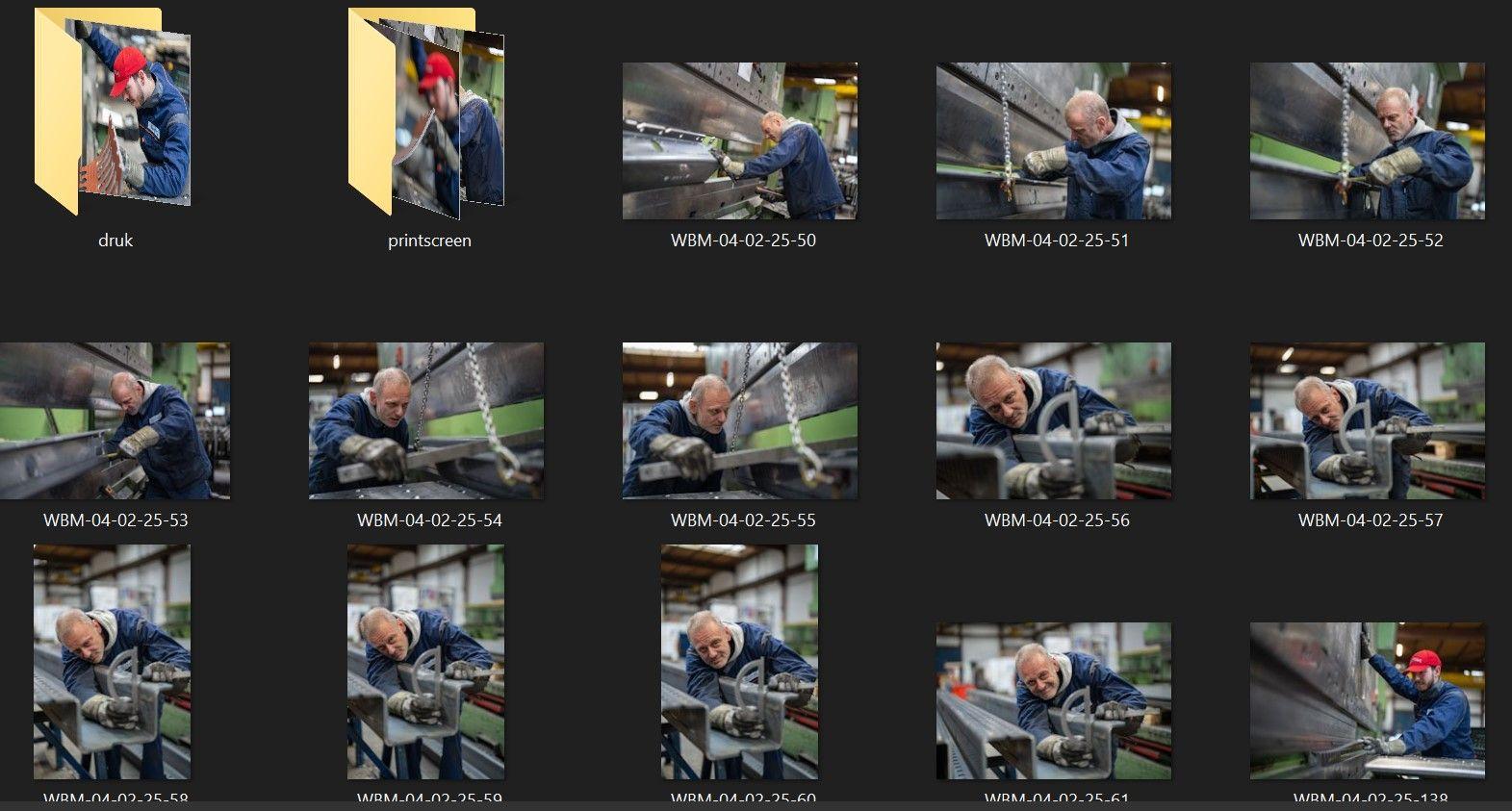
Task: Click the 'druk' folder name label
Action: pos(115,241)
